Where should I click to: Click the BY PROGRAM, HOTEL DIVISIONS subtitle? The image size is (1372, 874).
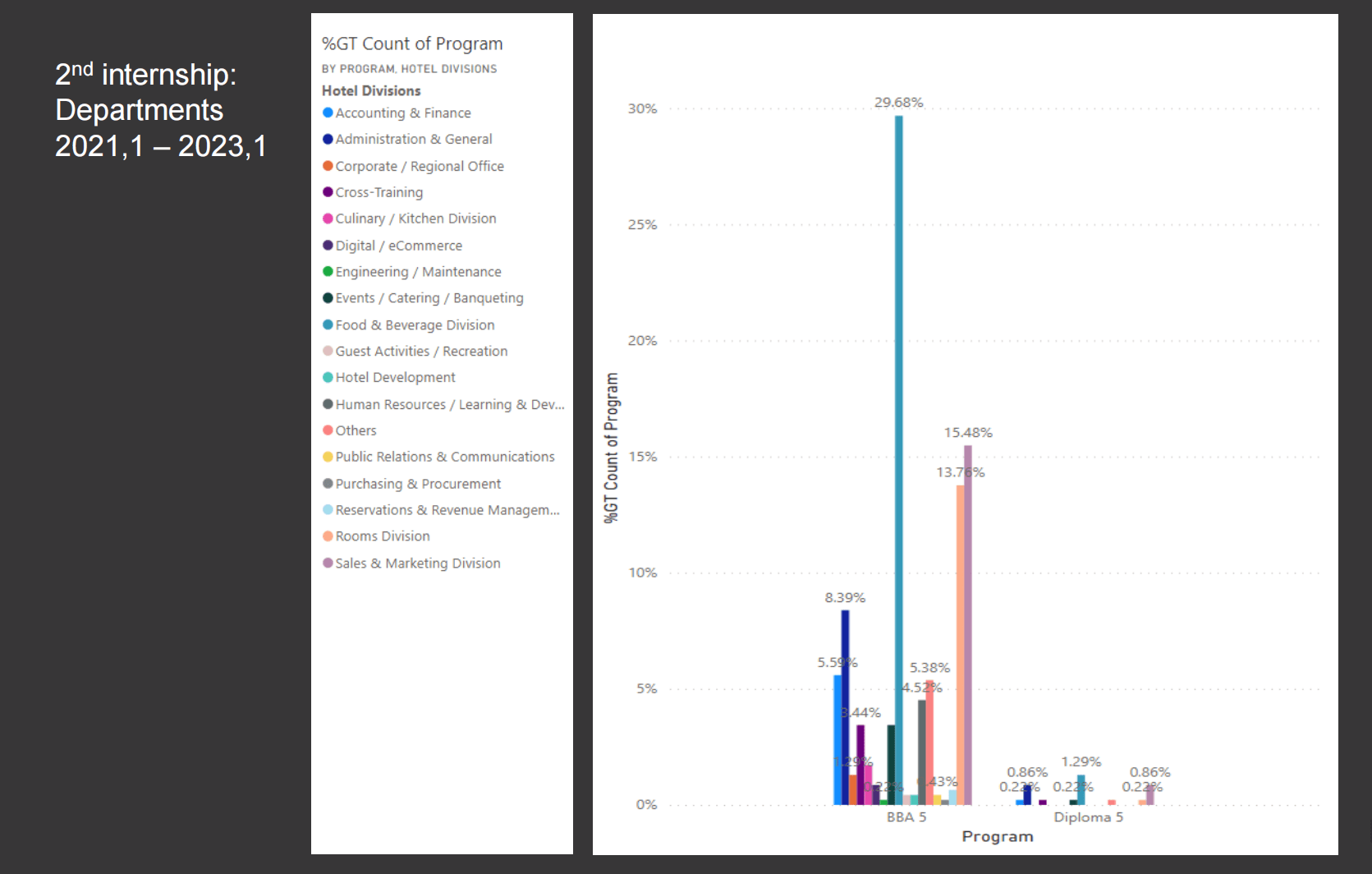click(409, 69)
